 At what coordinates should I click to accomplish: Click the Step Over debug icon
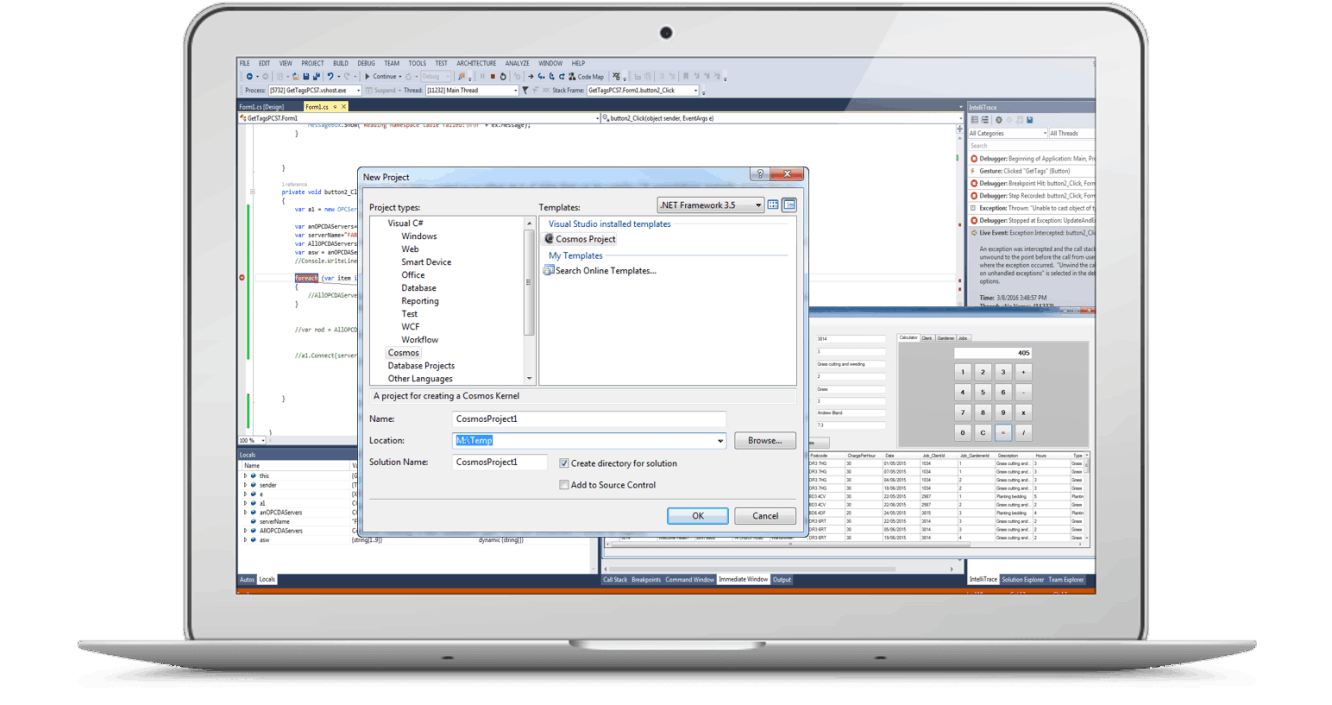[x=551, y=76]
